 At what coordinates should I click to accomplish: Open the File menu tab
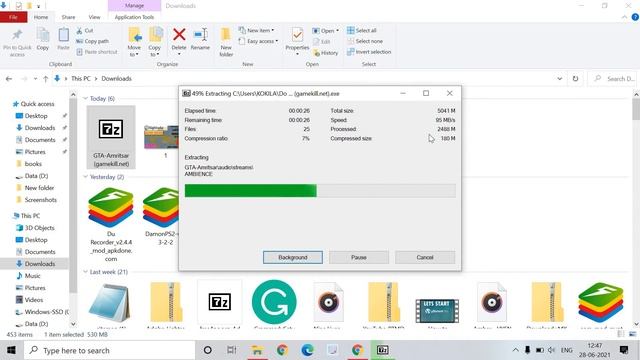coord(13,17)
